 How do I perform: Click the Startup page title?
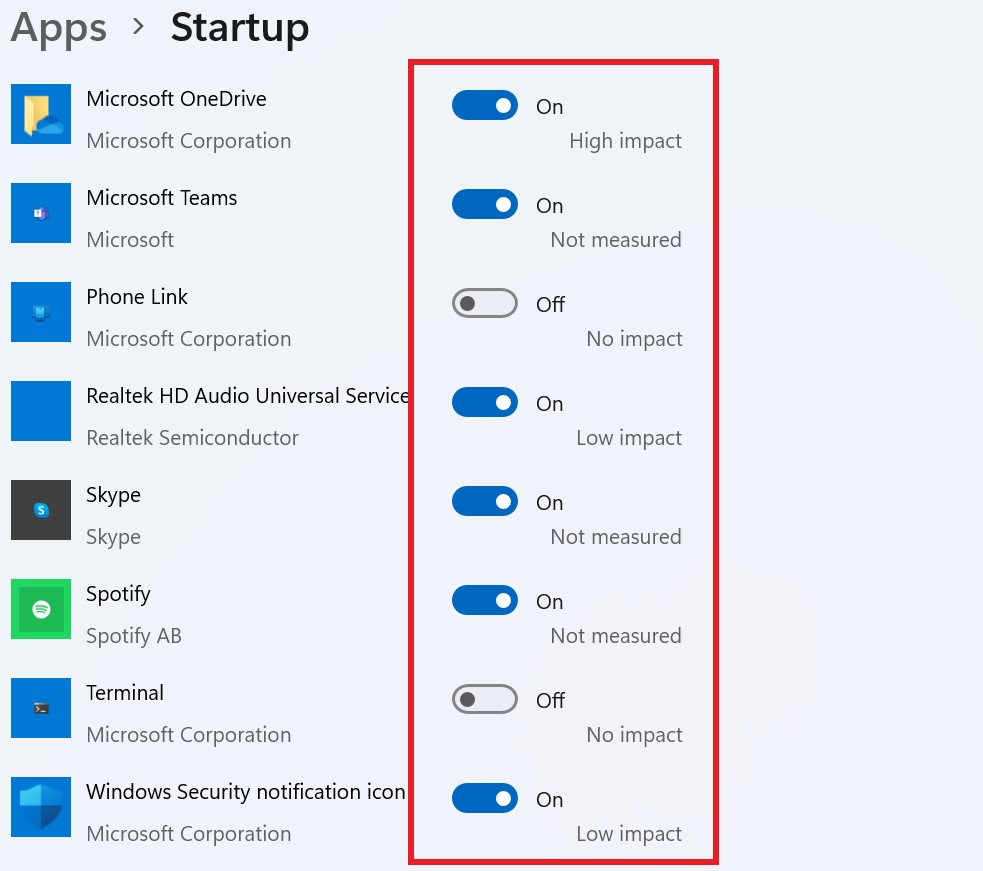[239, 28]
